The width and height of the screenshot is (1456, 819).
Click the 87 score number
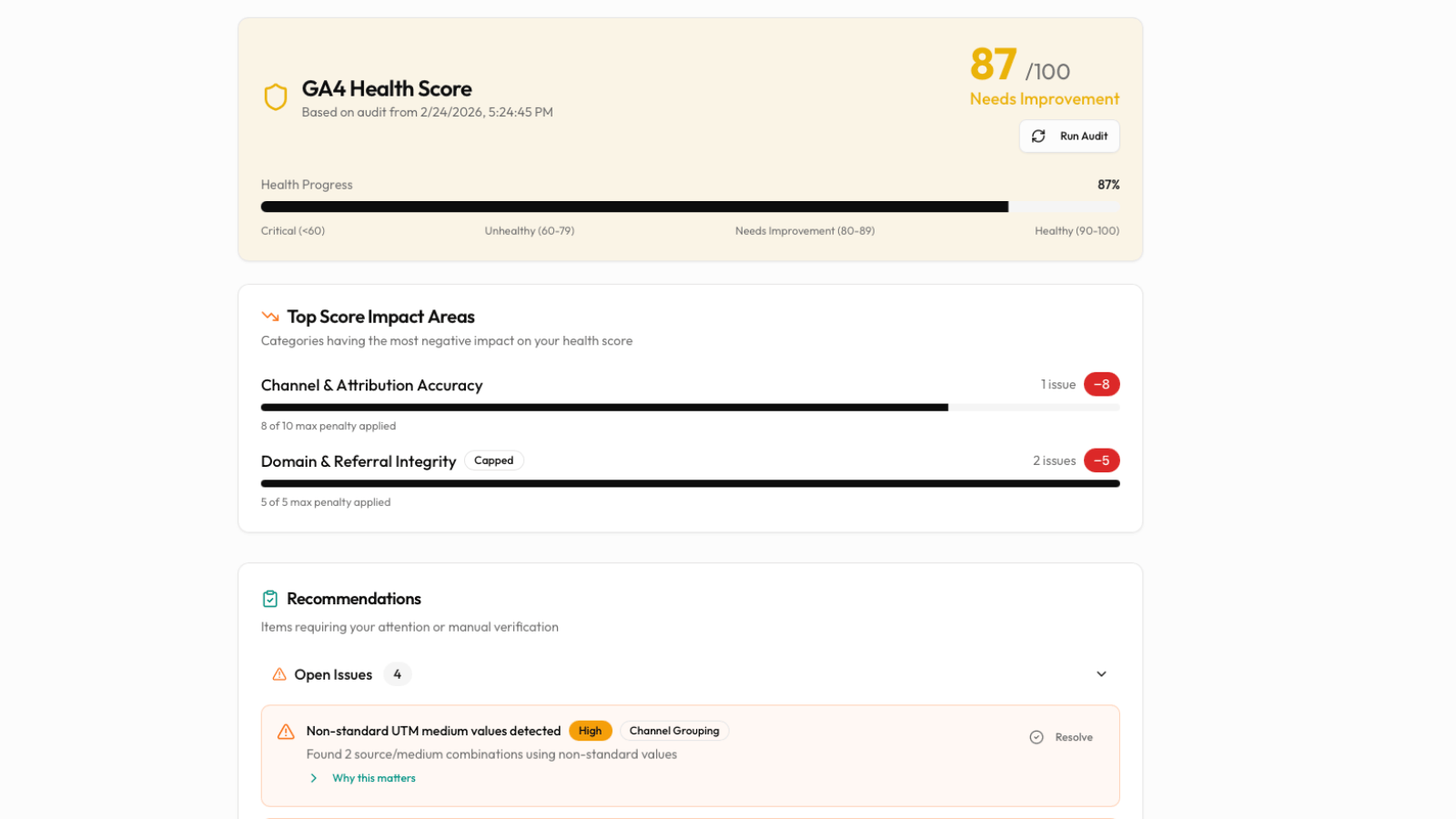(993, 65)
